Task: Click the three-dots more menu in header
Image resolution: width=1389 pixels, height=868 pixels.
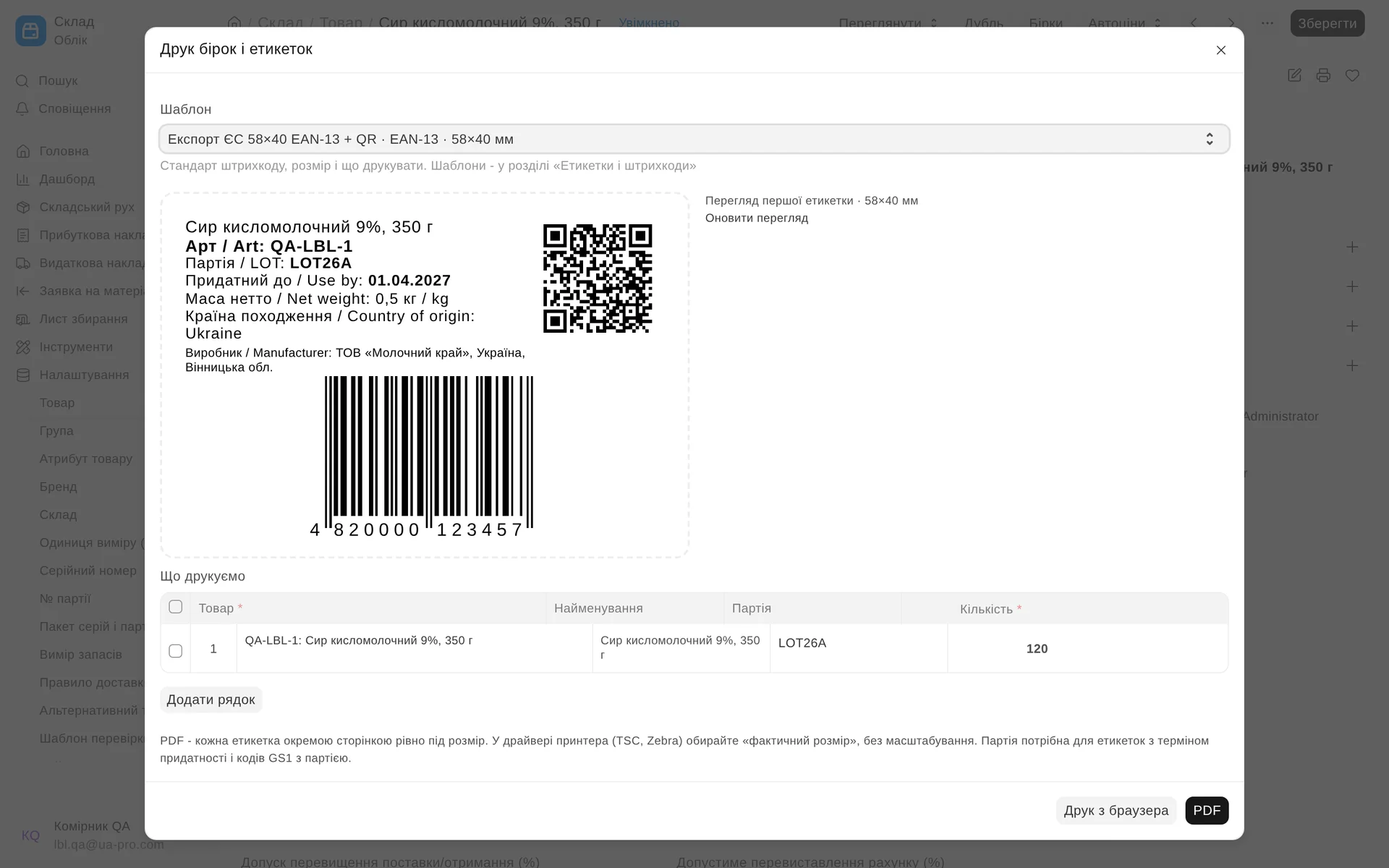Action: 1267,23
